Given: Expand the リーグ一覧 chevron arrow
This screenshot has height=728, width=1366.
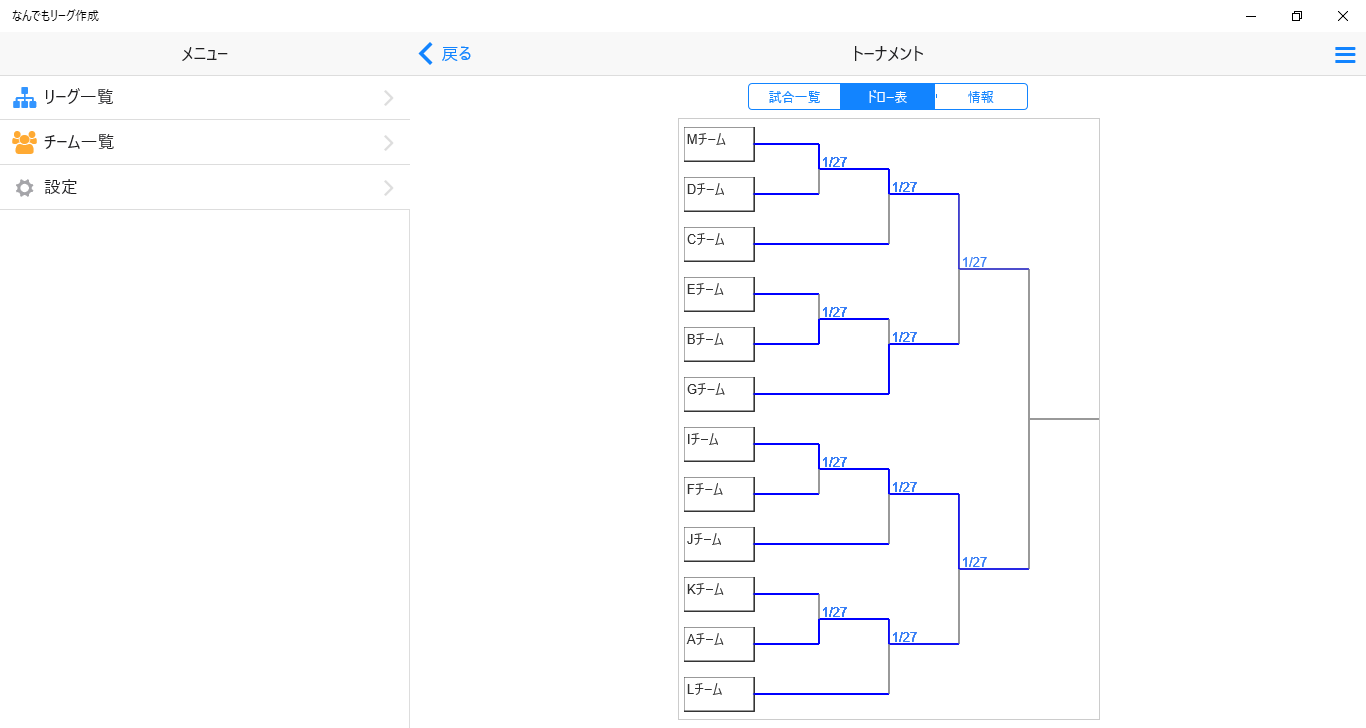Looking at the screenshot, I should [x=388, y=98].
